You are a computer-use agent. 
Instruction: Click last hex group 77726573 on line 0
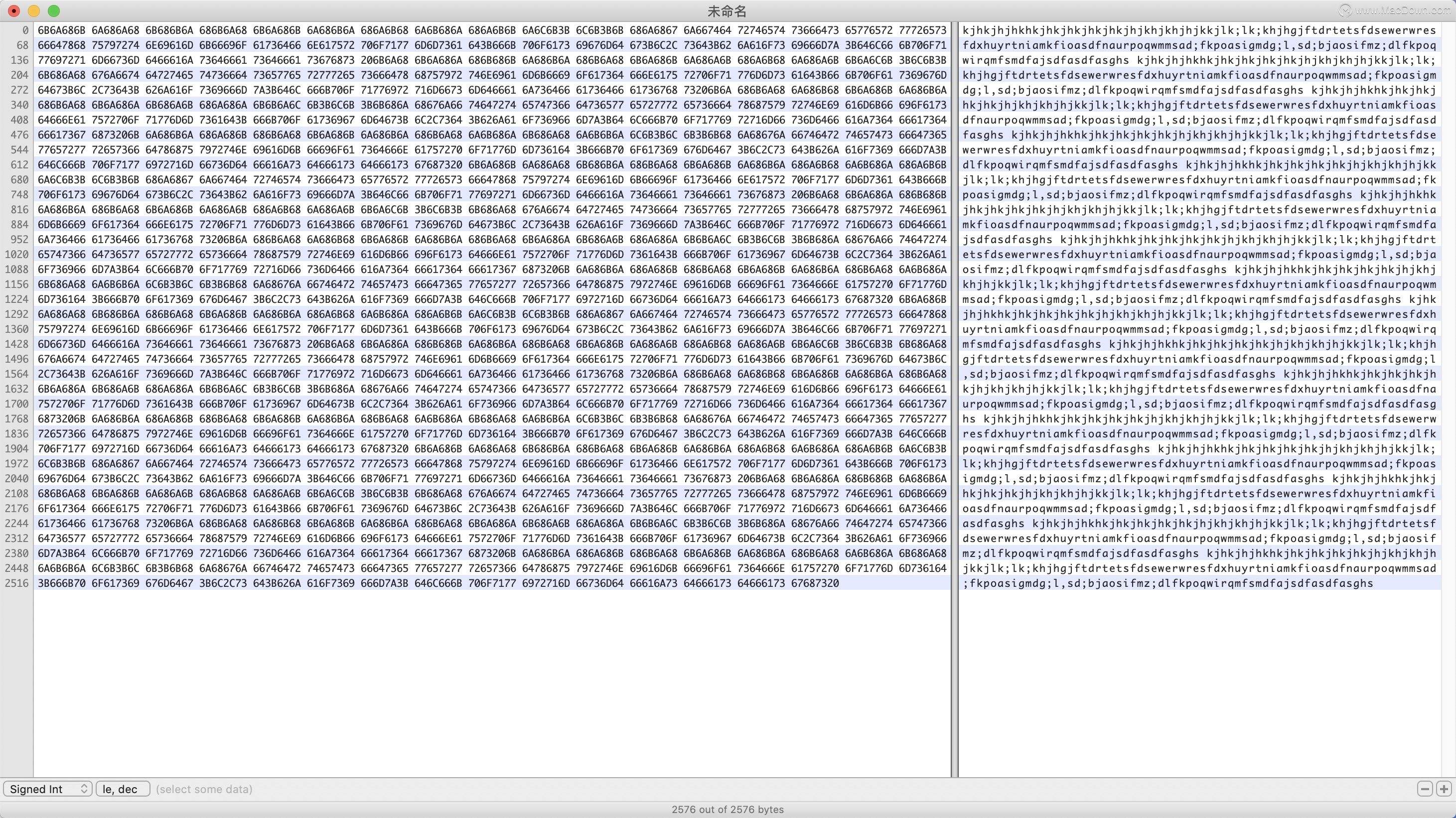(922, 30)
